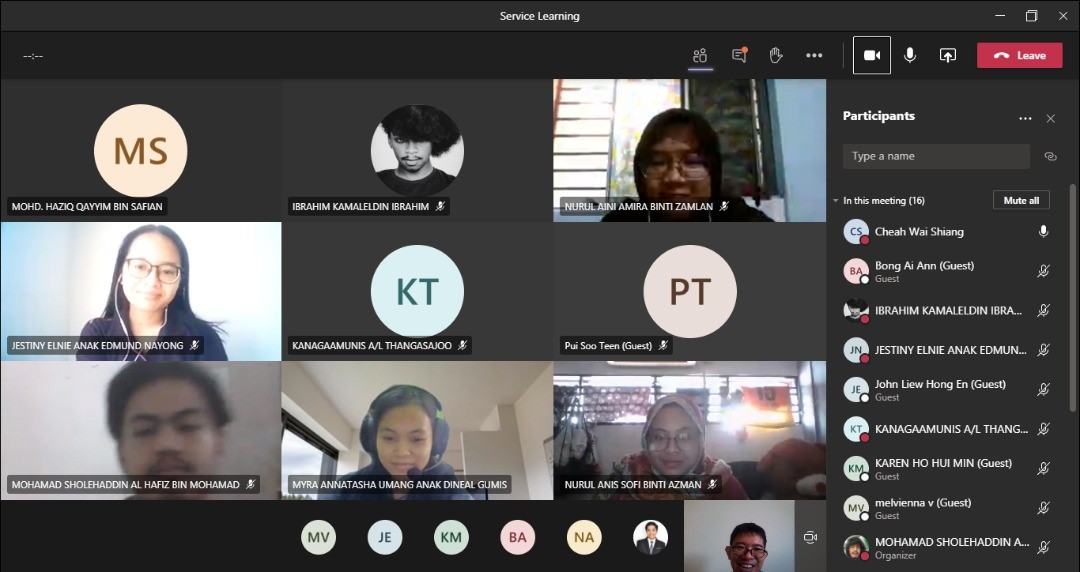The height and width of the screenshot is (572, 1080).
Task: Open share content tray
Action: click(x=948, y=55)
